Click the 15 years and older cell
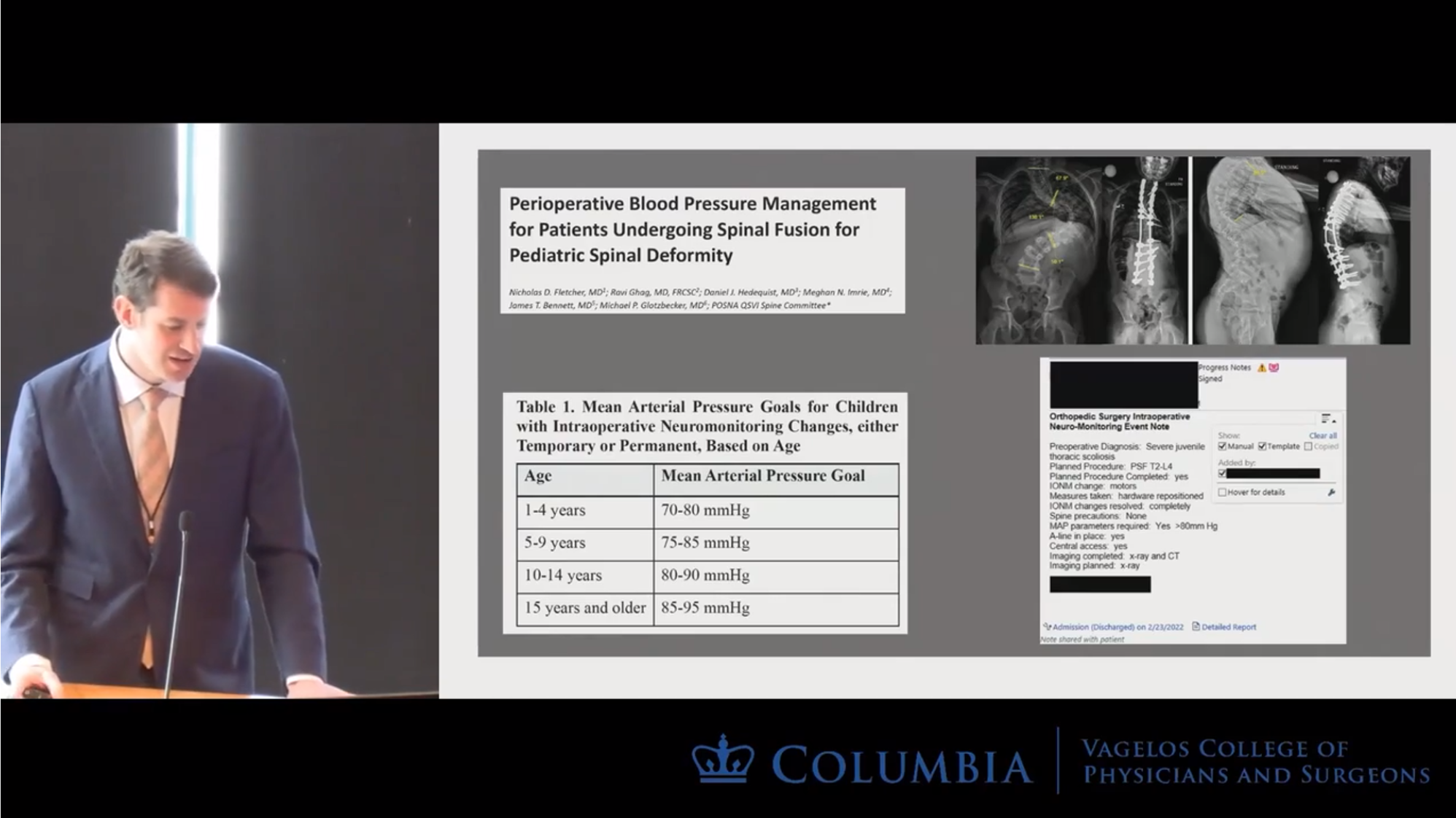The image size is (1456, 818). click(x=585, y=609)
